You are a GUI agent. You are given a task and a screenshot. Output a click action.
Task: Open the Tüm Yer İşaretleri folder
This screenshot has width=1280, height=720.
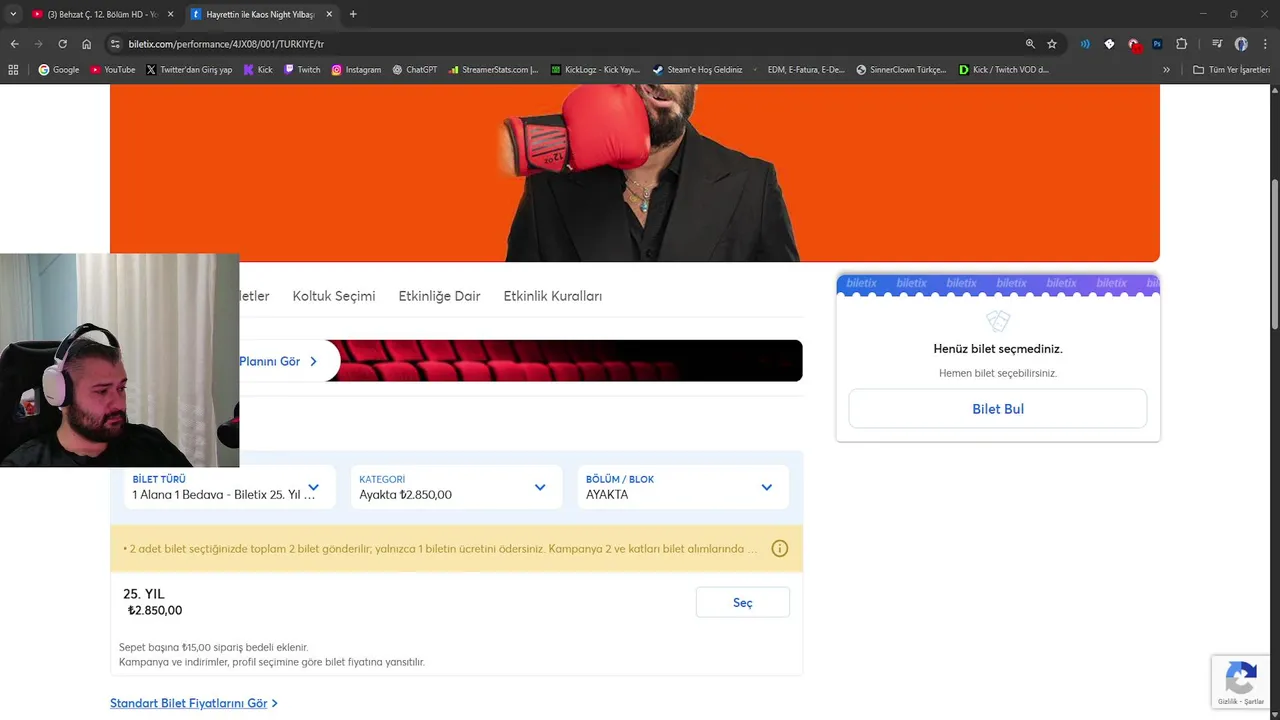(1231, 70)
